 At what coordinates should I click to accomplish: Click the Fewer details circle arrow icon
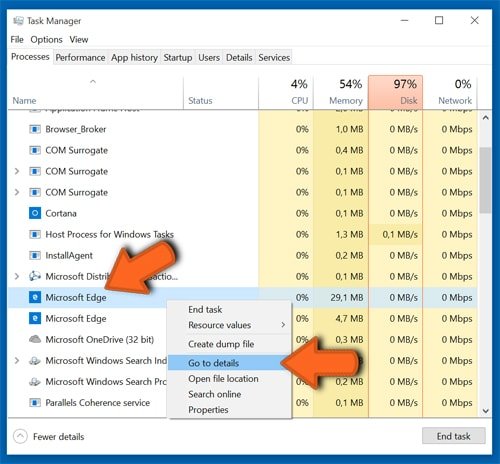[20, 436]
